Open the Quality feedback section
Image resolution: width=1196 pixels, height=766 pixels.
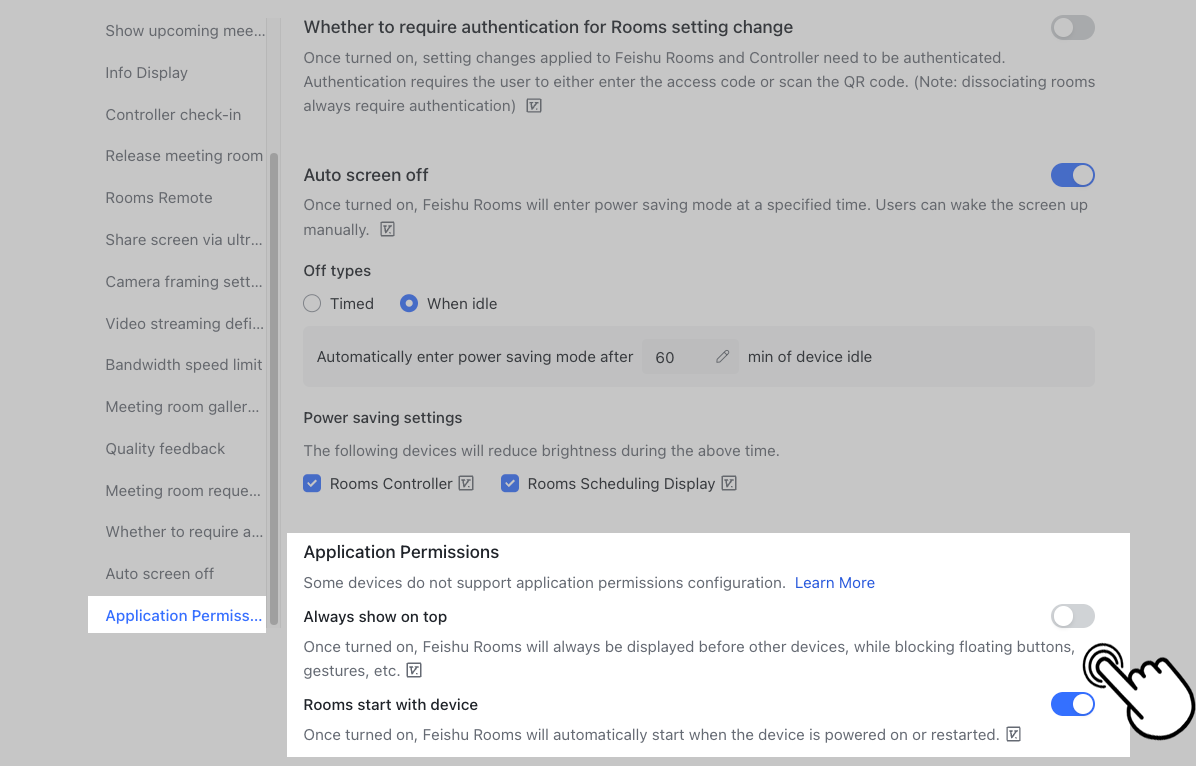[x=165, y=448]
